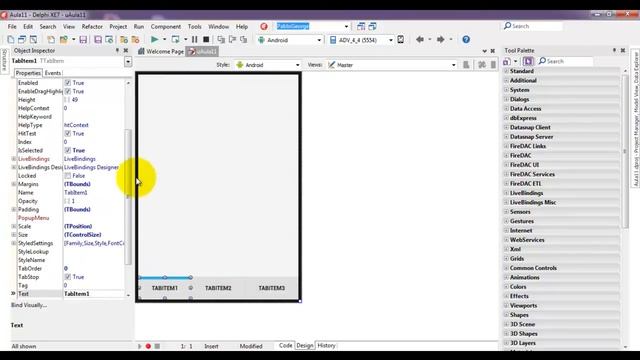Click the Forward navigation arrow icon
Image resolution: width=640 pixels, height=360 pixels.
[x=440, y=40]
